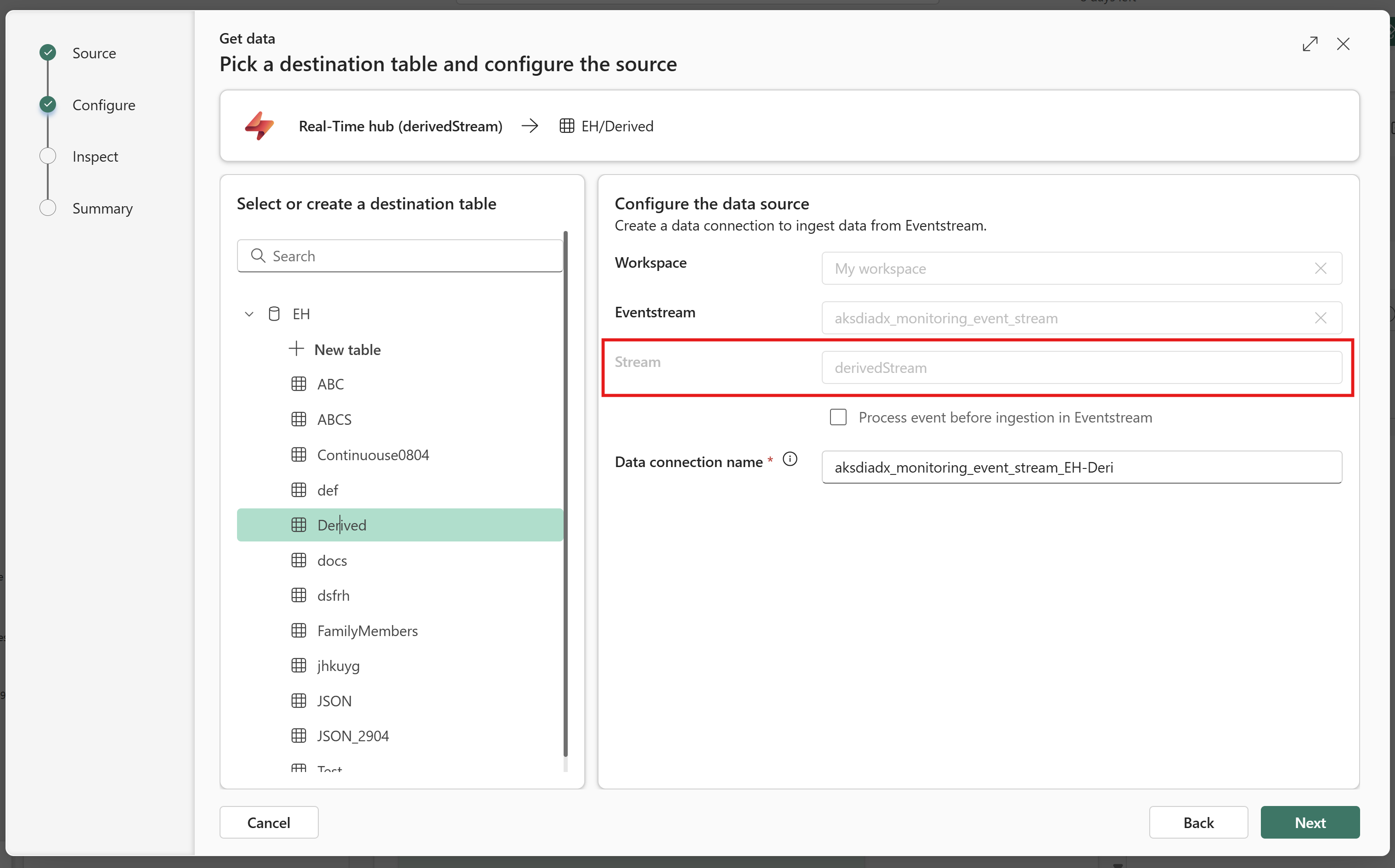Click the Real-Time hub lightning icon

(x=259, y=126)
